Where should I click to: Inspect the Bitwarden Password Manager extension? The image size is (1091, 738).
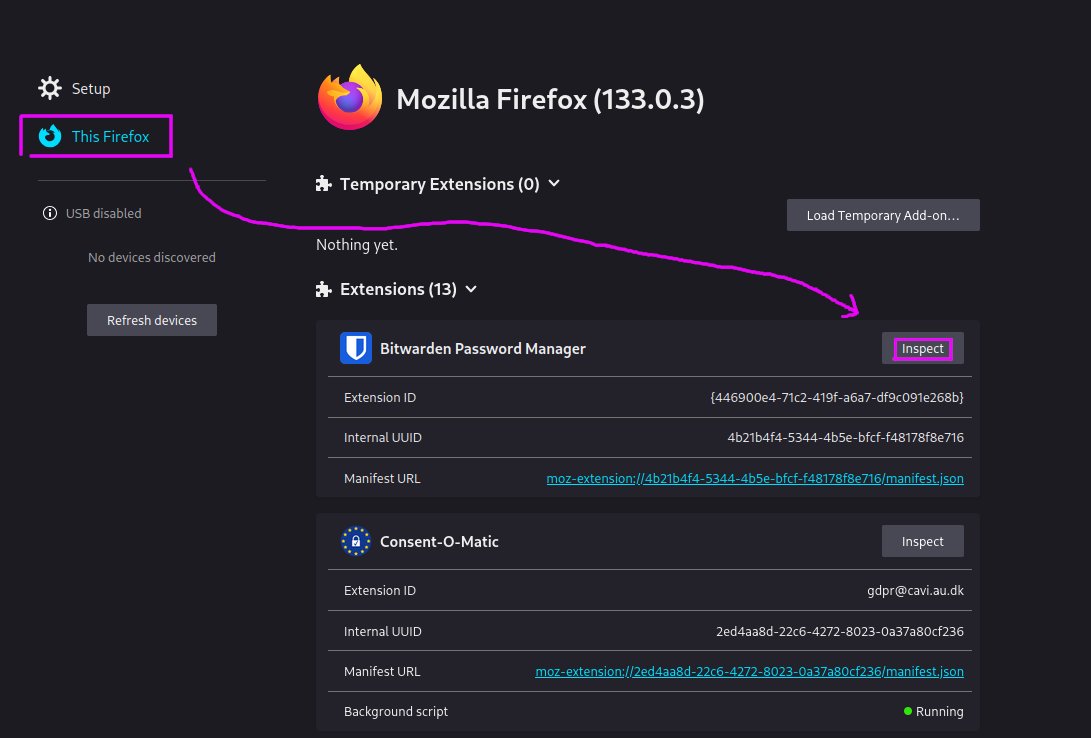pos(921,348)
